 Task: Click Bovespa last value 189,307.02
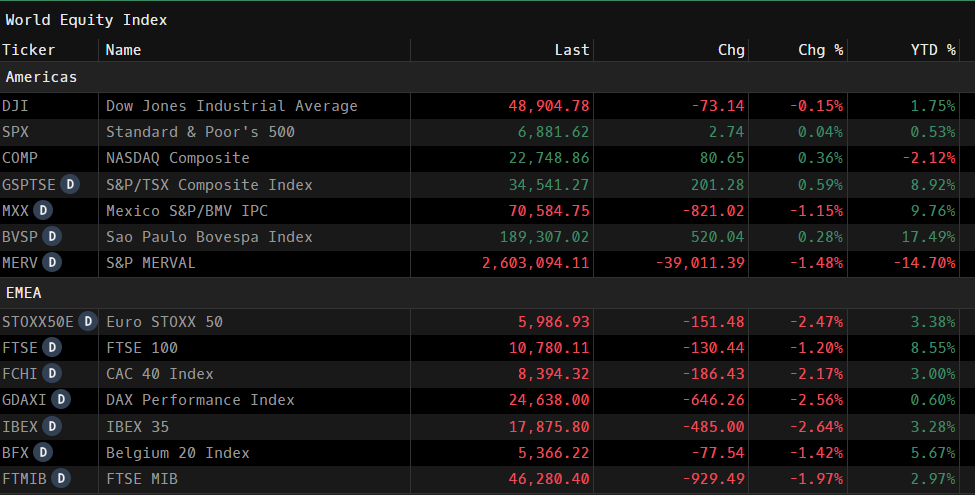(x=545, y=237)
